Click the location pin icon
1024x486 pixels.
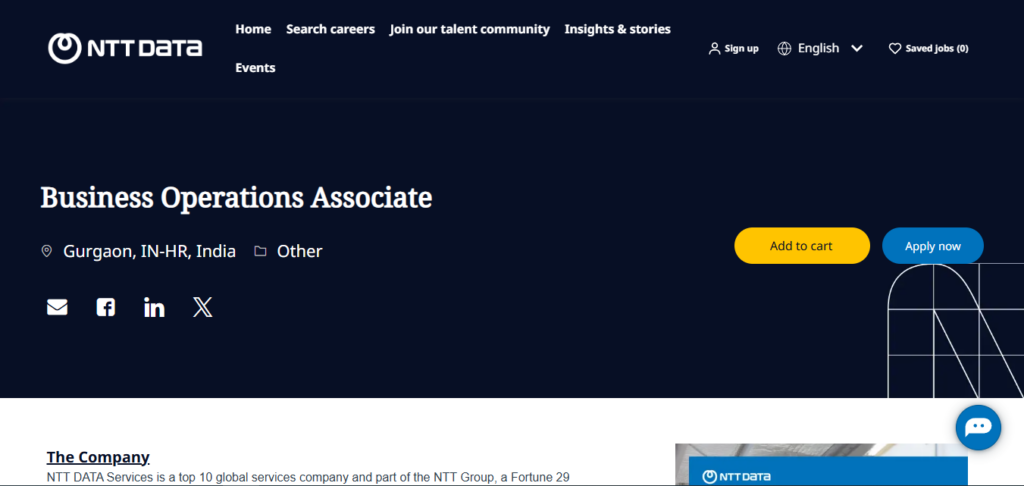46,251
